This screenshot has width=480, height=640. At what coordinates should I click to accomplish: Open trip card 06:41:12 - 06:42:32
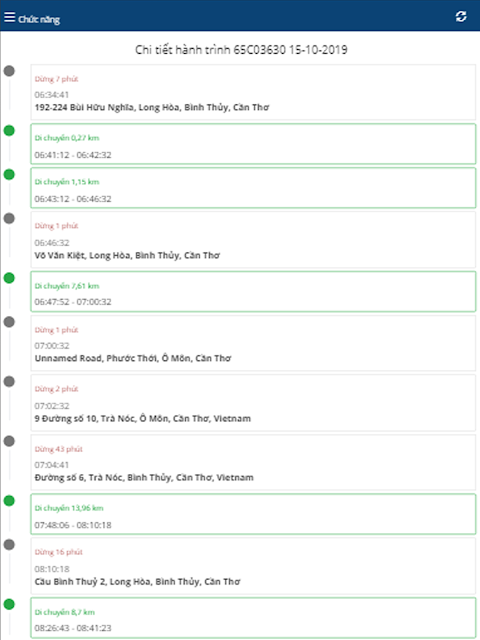(x=253, y=144)
